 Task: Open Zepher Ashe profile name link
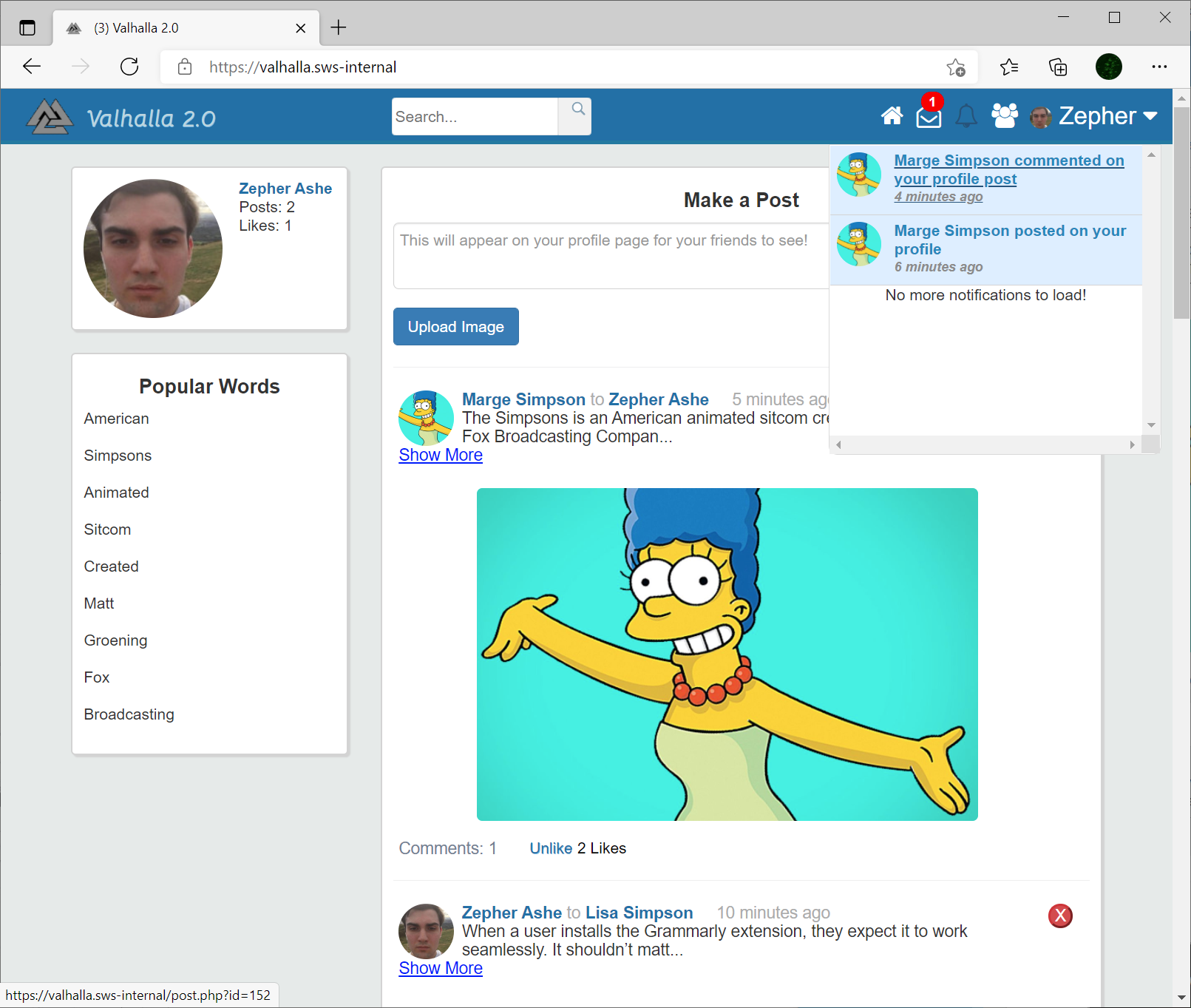pyautogui.click(x=285, y=189)
